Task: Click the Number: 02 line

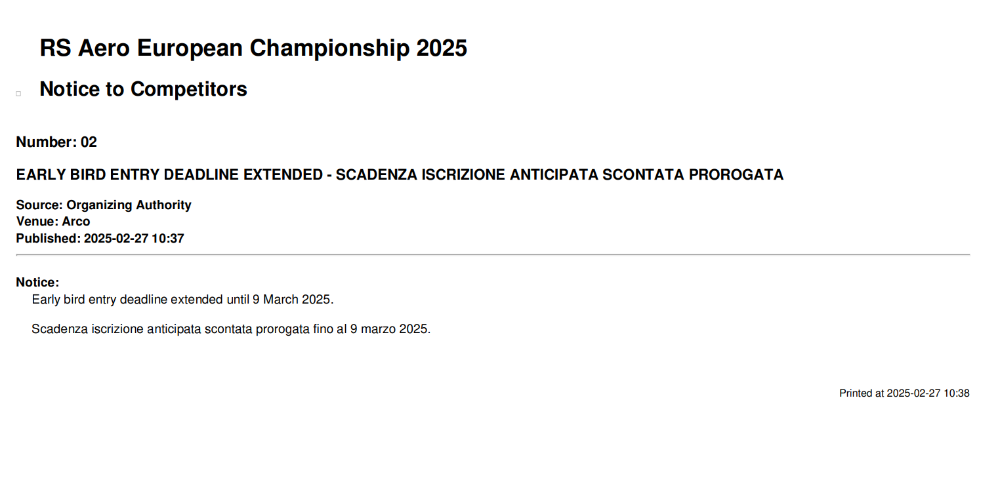Action: pos(56,142)
